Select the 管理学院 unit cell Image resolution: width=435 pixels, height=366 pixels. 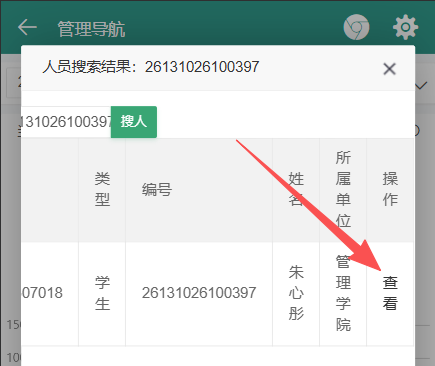click(343, 294)
